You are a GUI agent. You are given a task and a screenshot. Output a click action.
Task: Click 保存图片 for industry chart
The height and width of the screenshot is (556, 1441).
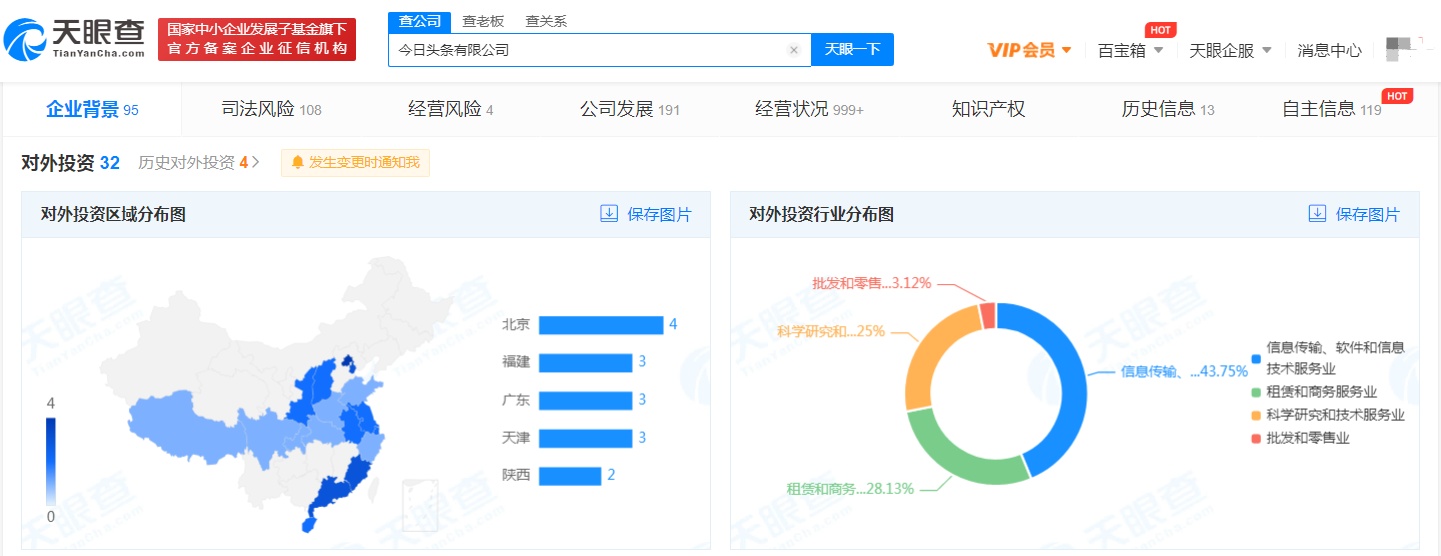click(1354, 214)
